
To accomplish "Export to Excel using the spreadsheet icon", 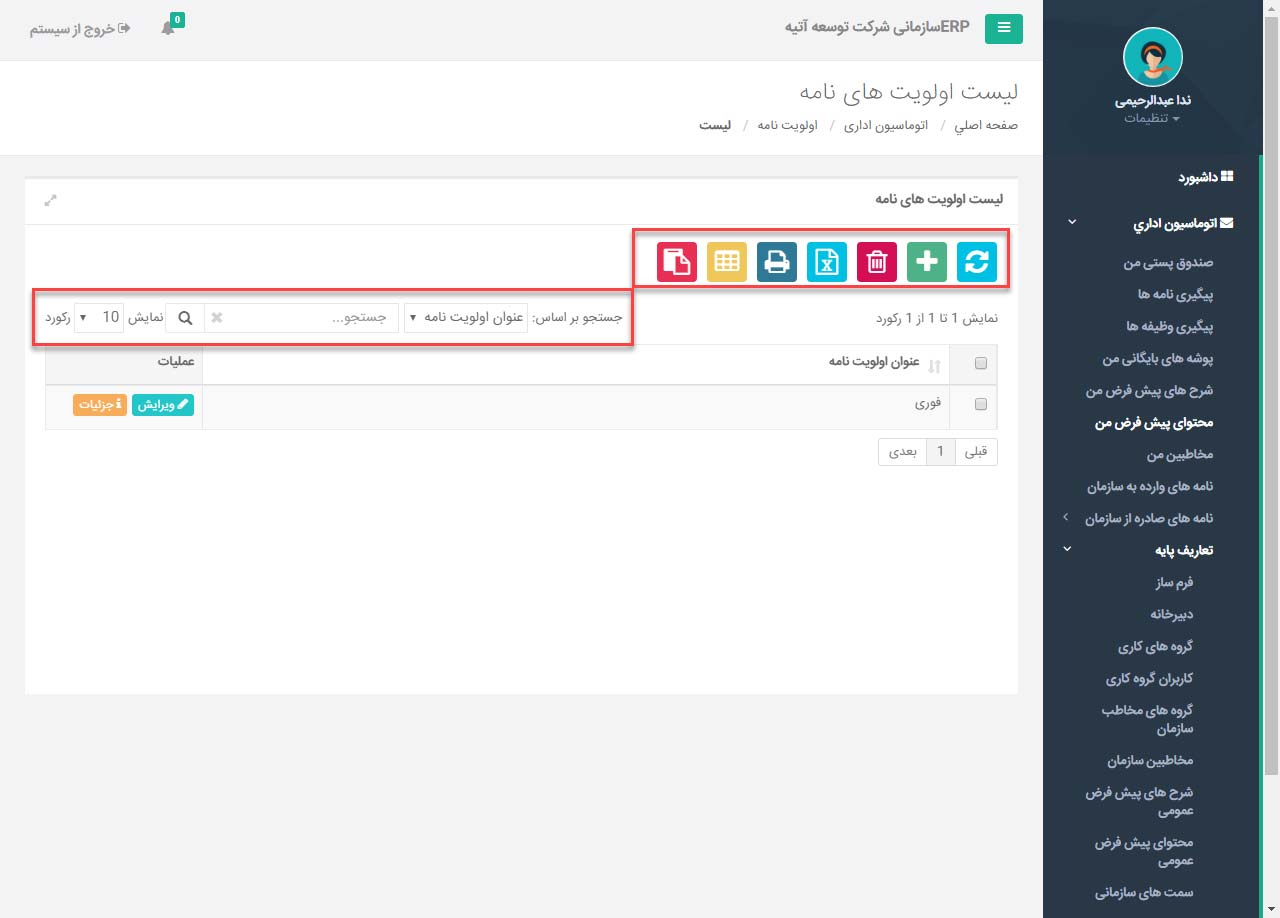I will pos(827,262).
